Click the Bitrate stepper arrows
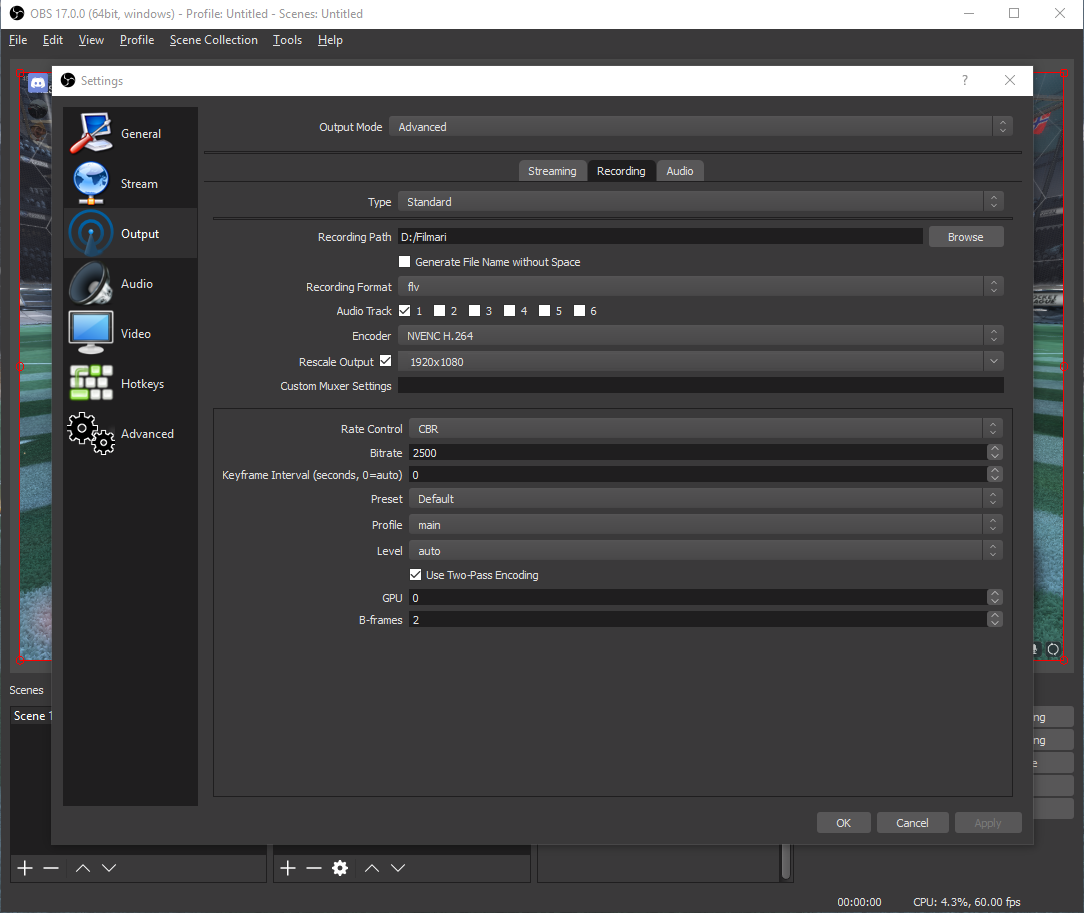The height and width of the screenshot is (913, 1084). 995,452
